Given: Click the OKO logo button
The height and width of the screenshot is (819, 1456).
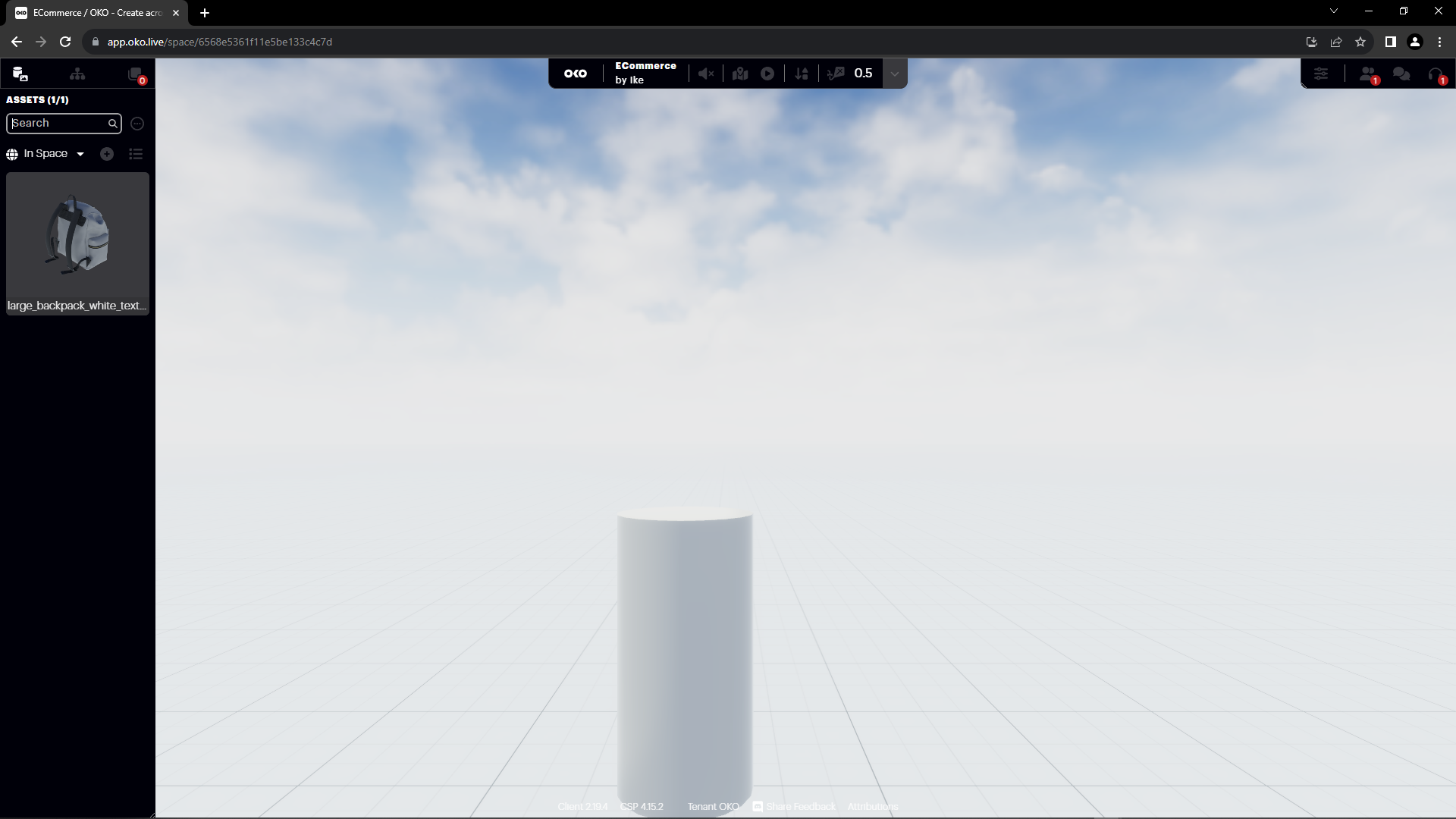Looking at the screenshot, I should coord(576,74).
